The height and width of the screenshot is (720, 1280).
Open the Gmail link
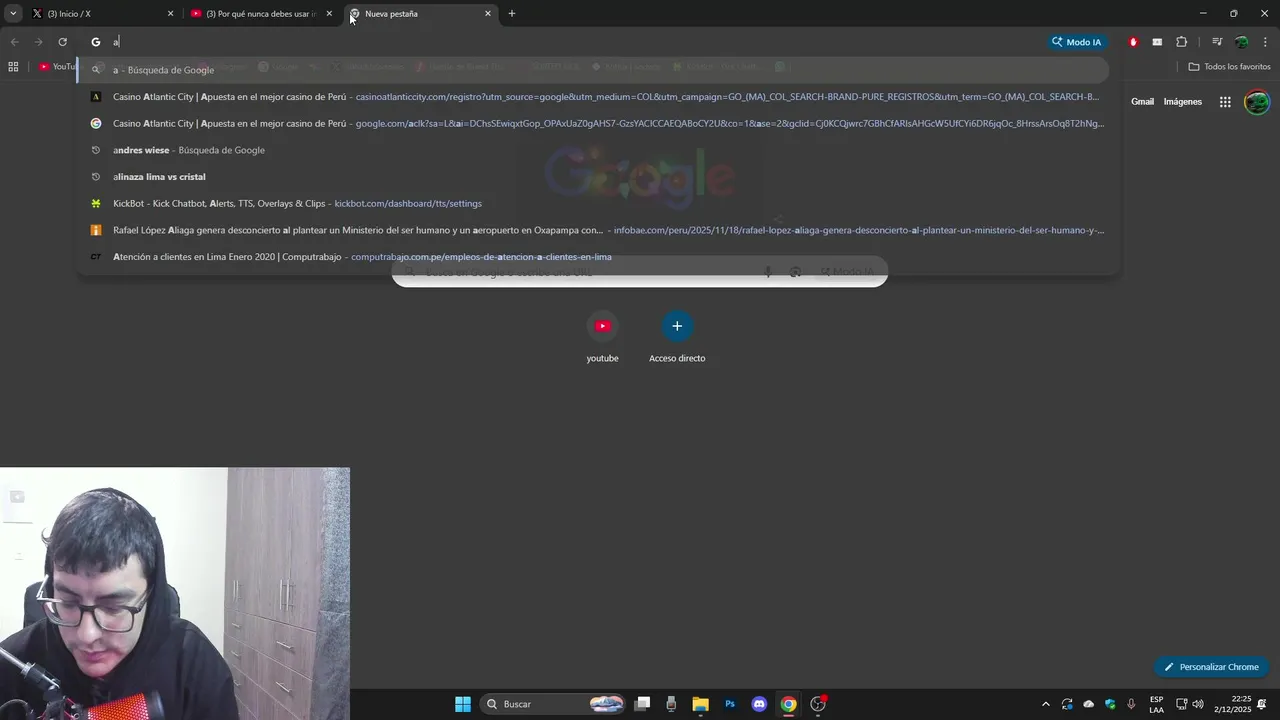pos(1142,102)
